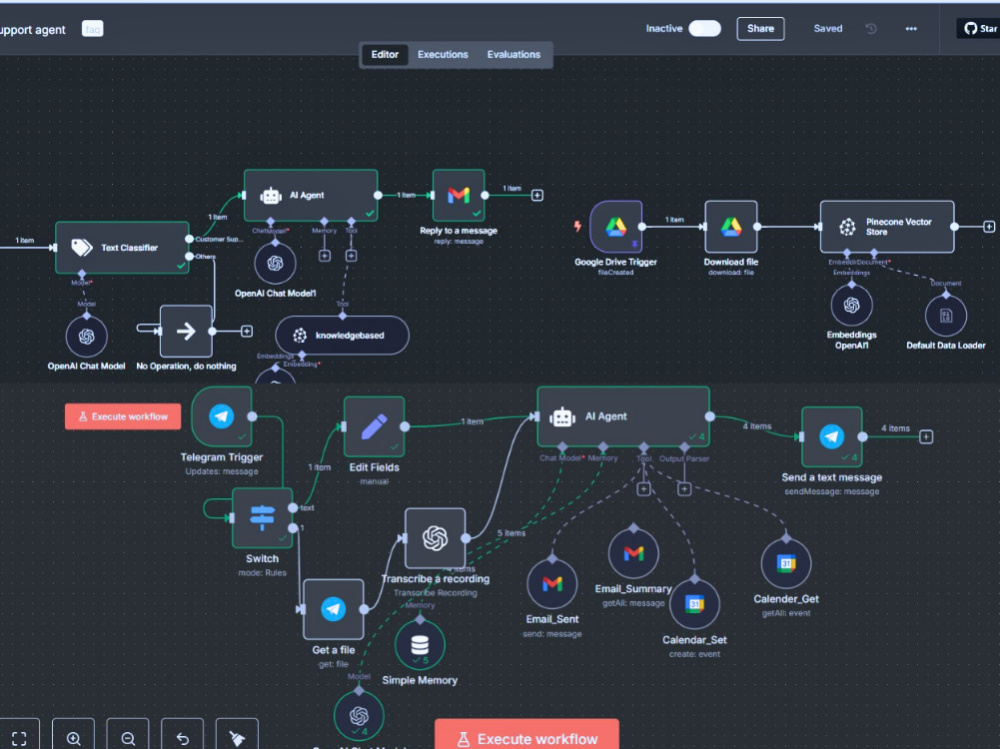The height and width of the screenshot is (749, 1000).
Task: Open the three-dots more options menu
Action: coord(911,29)
